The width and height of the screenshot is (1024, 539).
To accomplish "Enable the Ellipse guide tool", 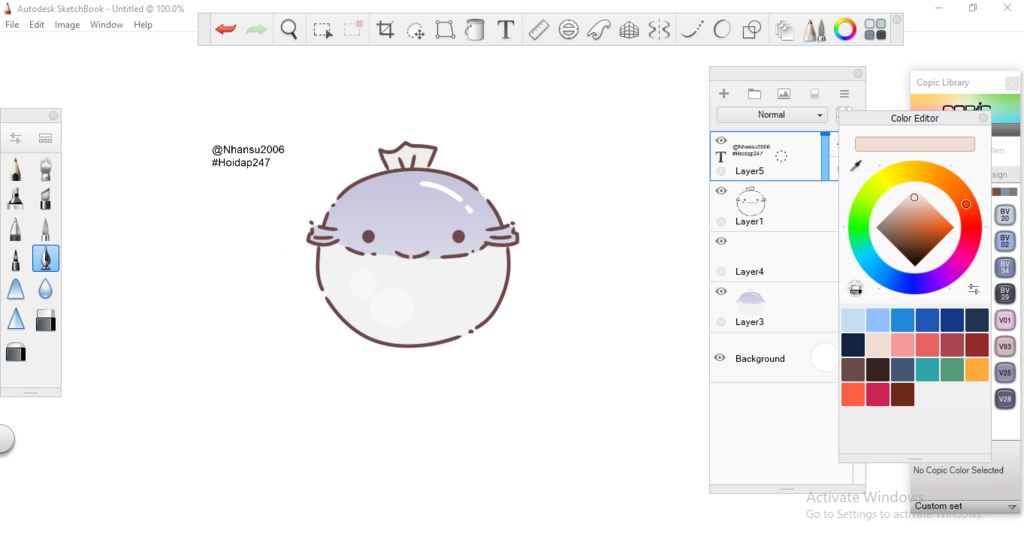I will pos(568,29).
